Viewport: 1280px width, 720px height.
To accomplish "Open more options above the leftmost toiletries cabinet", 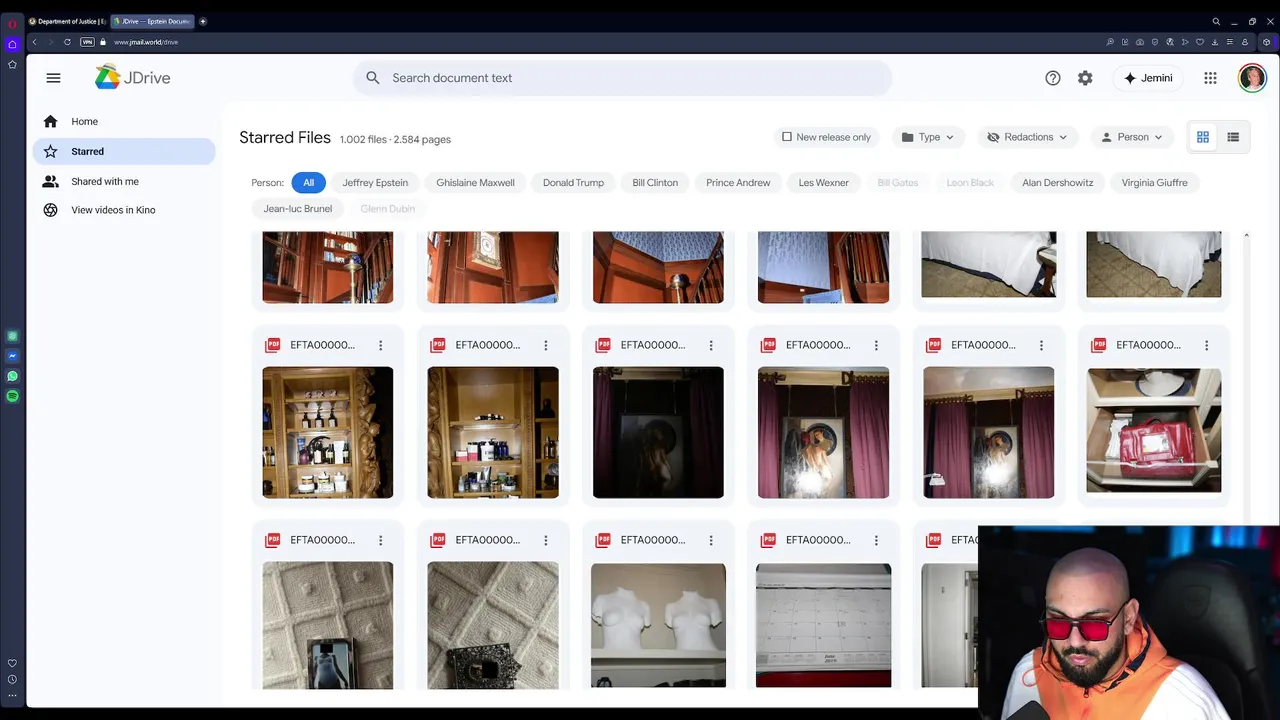I will [x=380, y=345].
